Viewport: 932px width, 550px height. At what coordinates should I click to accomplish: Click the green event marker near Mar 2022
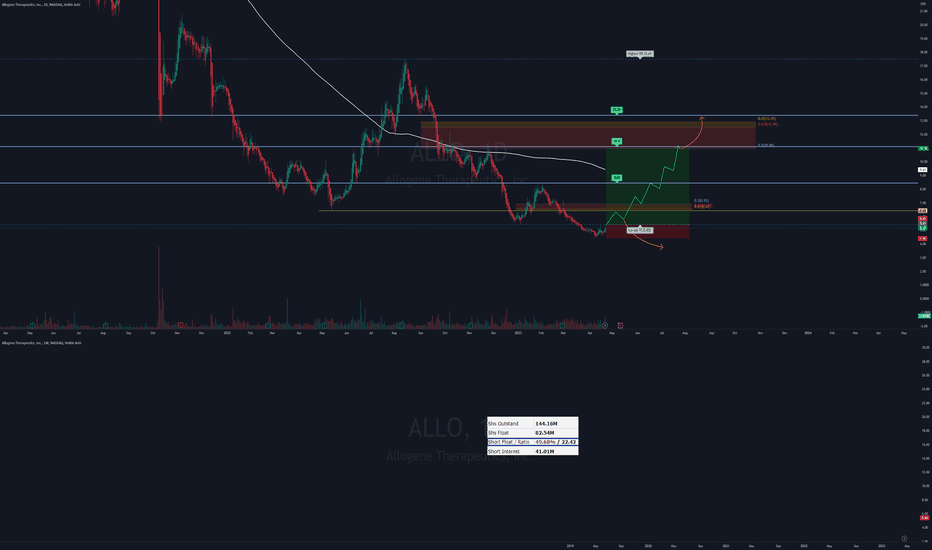(x=267, y=325)
